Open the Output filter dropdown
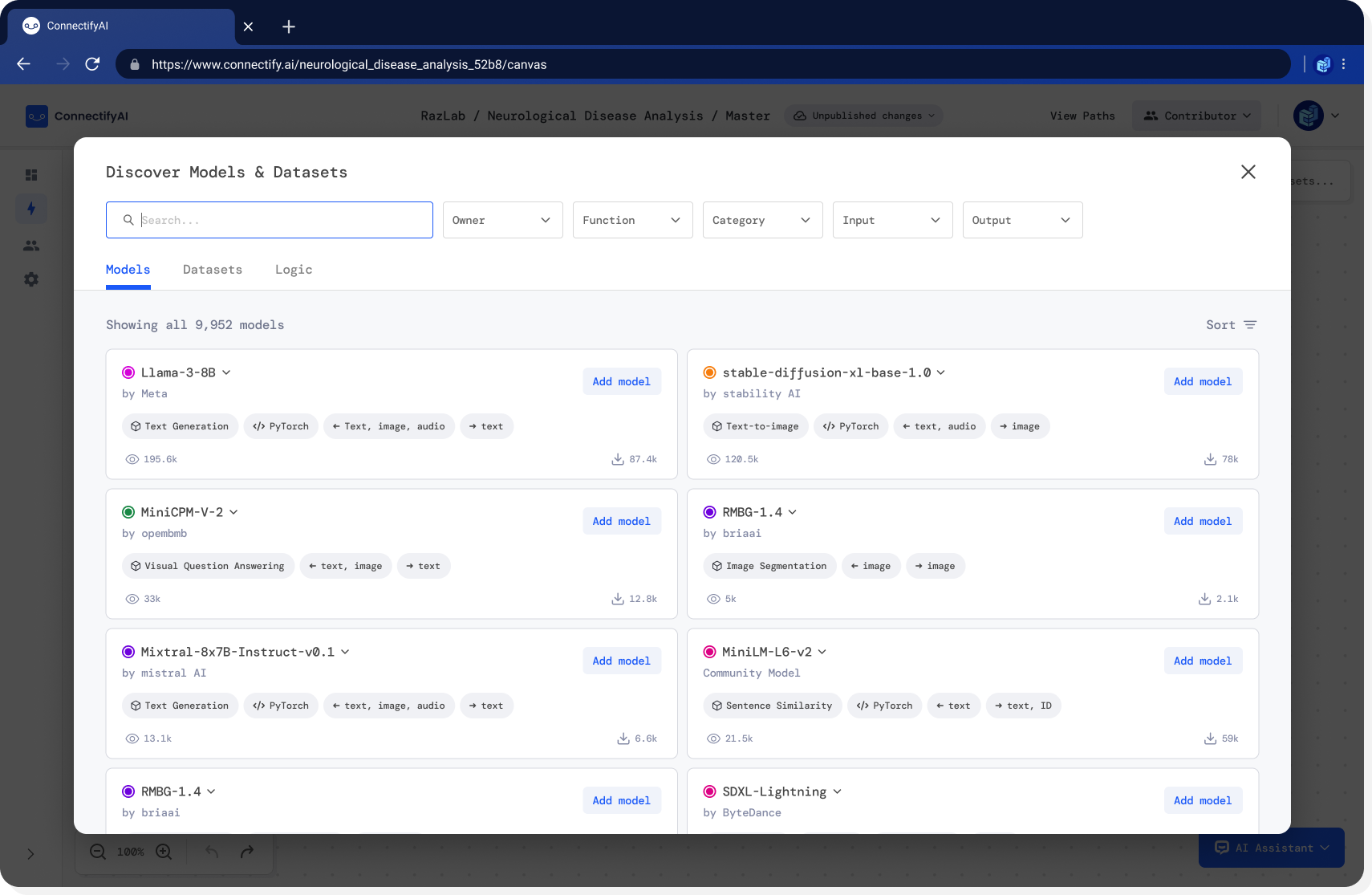 [x=1023, y=220]
